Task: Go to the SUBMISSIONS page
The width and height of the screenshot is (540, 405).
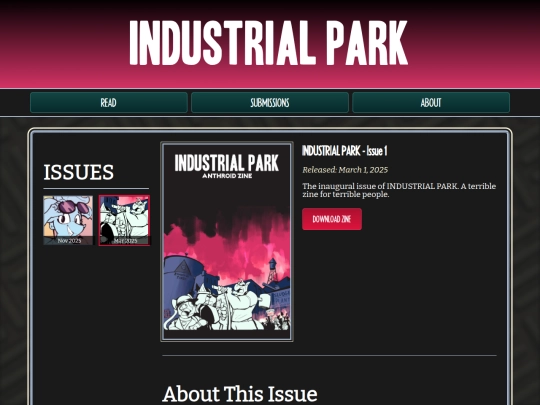Action: [270, 102]
